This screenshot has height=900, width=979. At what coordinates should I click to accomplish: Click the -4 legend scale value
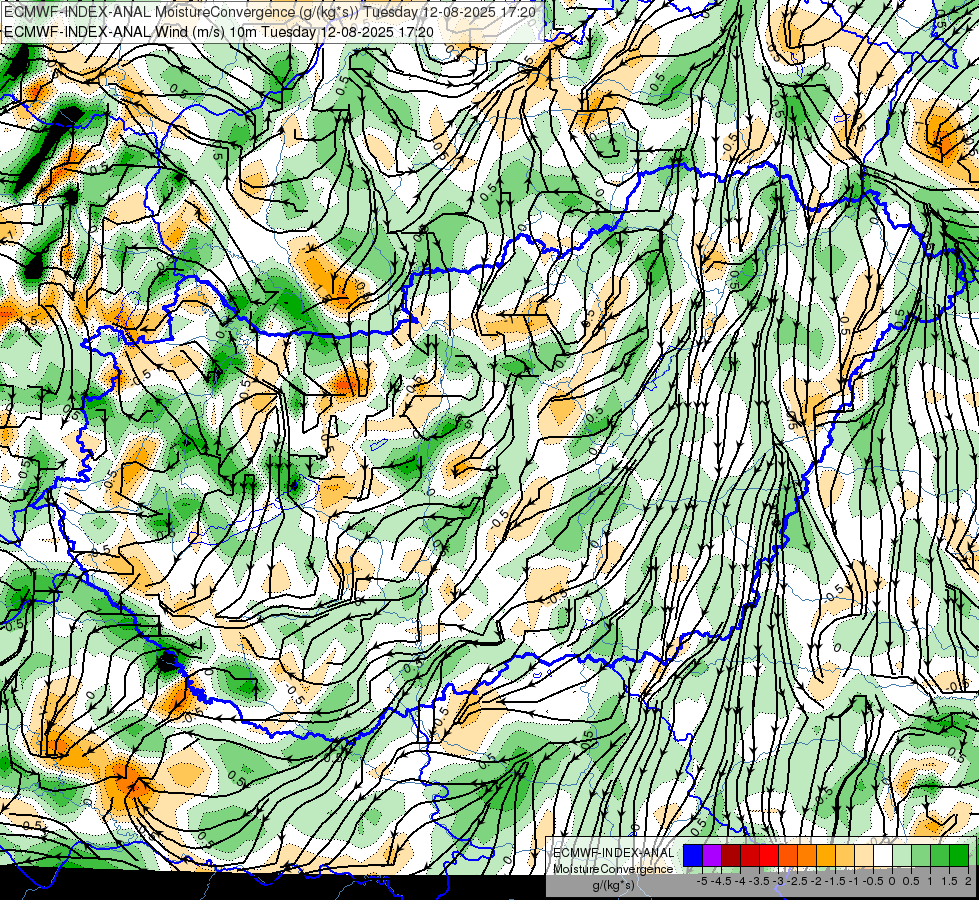pos(740,881)
